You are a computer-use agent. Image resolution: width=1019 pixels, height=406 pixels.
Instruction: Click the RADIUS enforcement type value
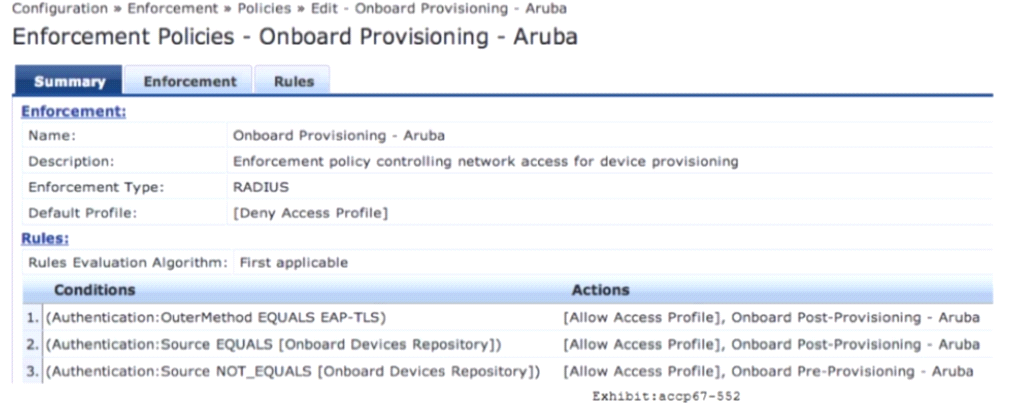pos(261,187)
